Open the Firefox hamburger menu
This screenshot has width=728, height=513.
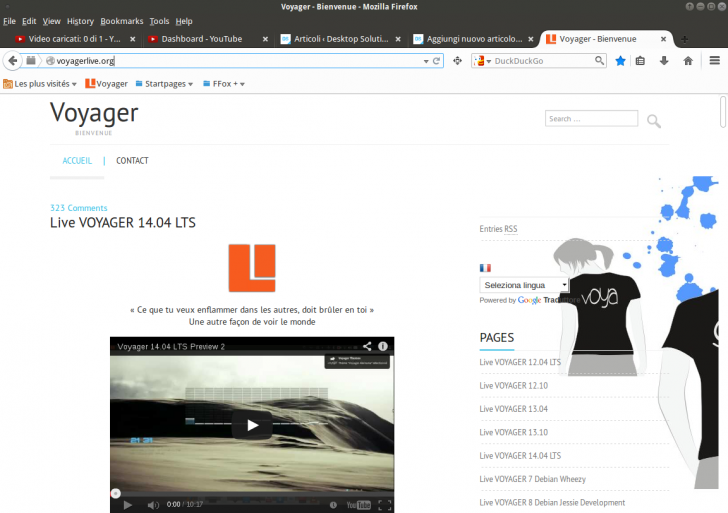point(713,61)
